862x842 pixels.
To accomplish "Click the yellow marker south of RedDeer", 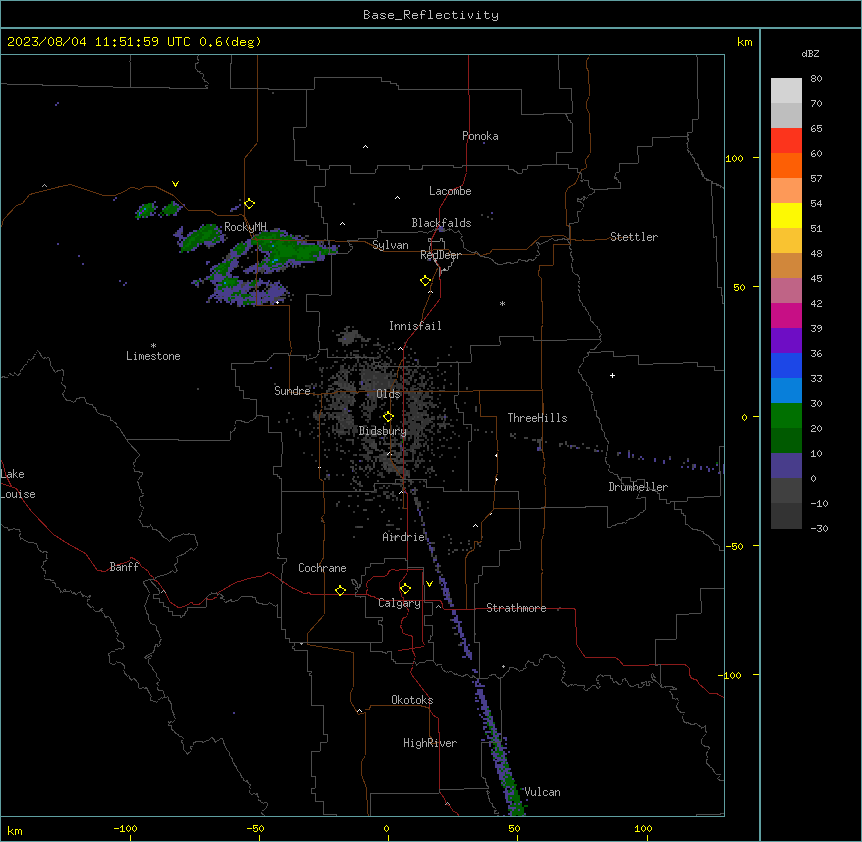I will pos(426,281).
